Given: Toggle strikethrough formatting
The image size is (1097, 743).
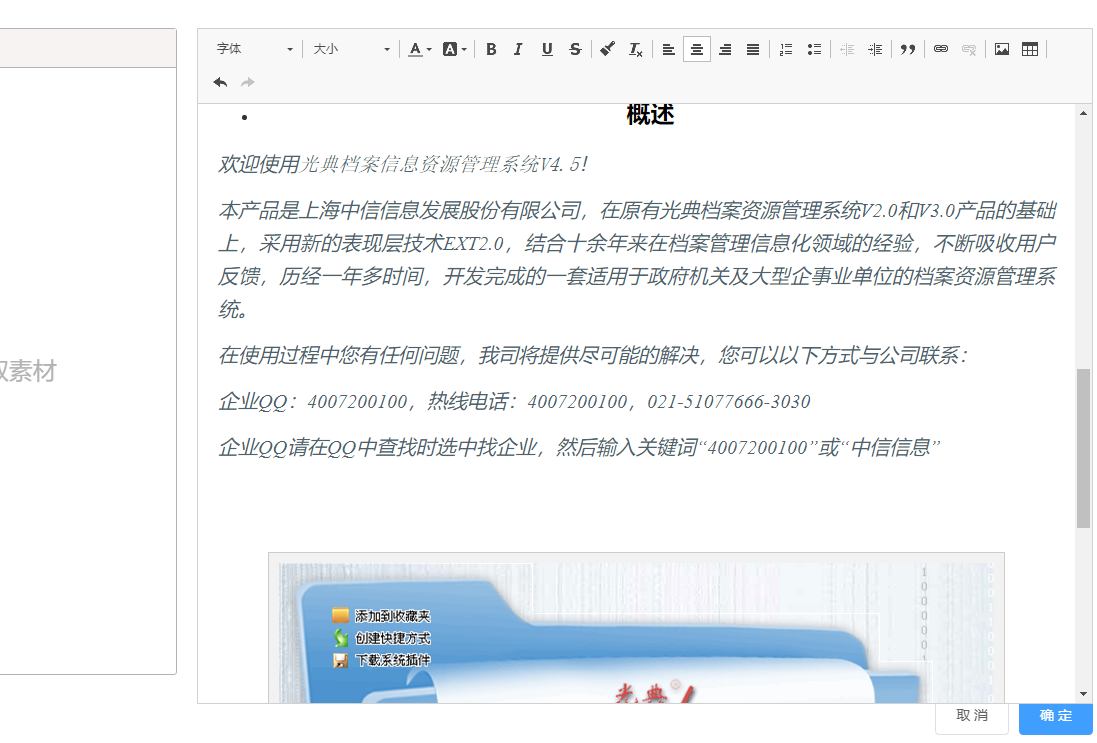Looking at the screenshot, I should click(575, 49).
